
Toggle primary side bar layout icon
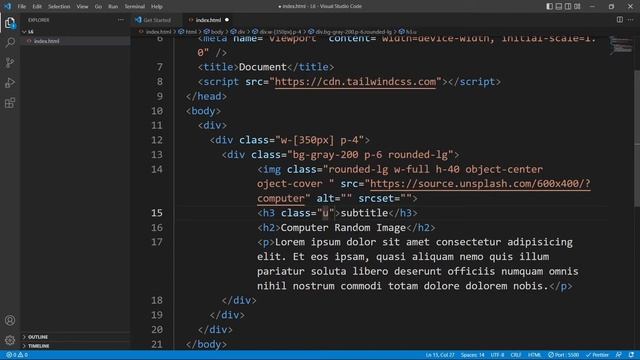point(549,6)
